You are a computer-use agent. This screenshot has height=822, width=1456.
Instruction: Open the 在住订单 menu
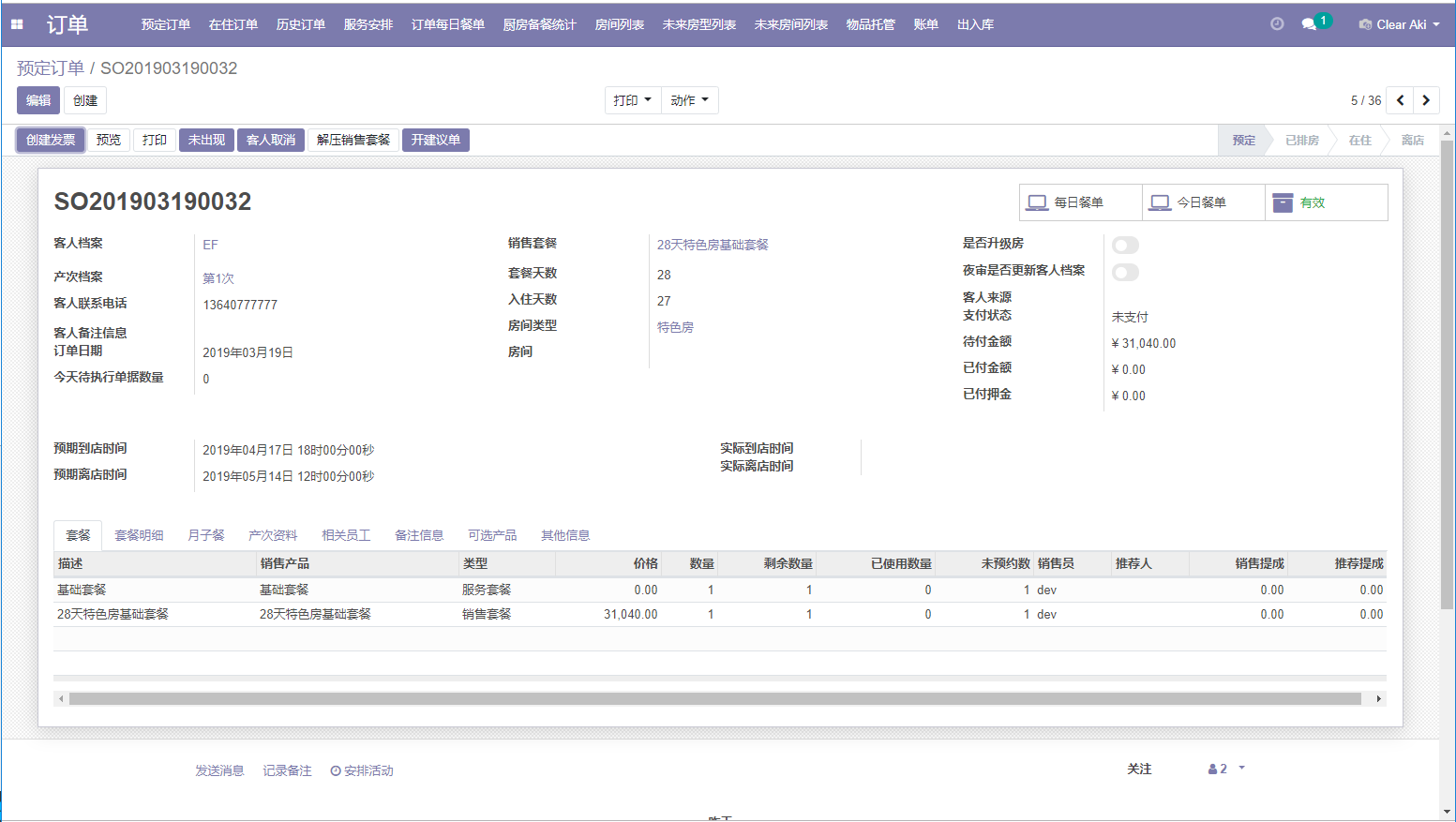click(233, 24)
